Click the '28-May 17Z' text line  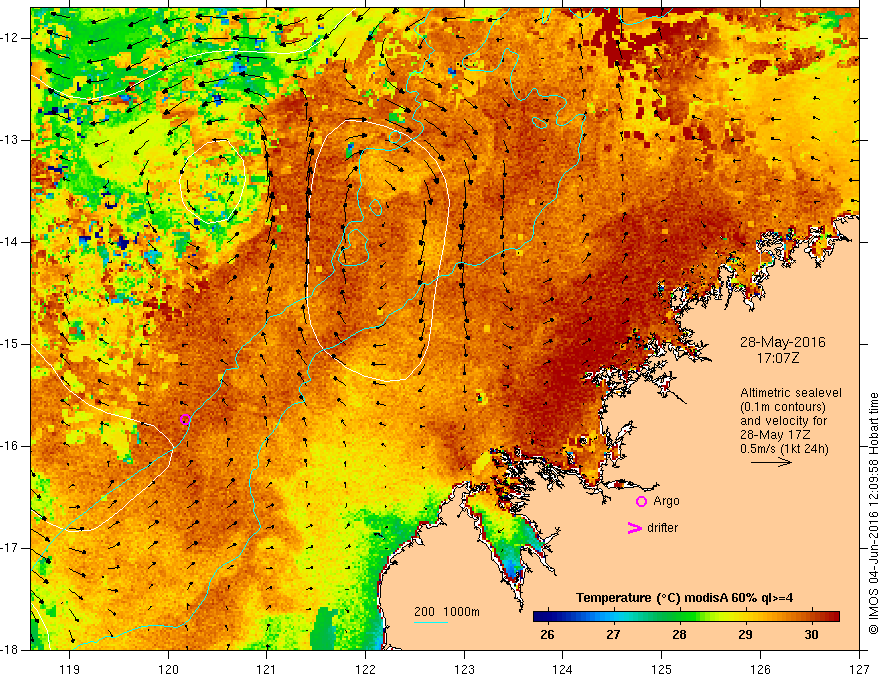point(774,435)
